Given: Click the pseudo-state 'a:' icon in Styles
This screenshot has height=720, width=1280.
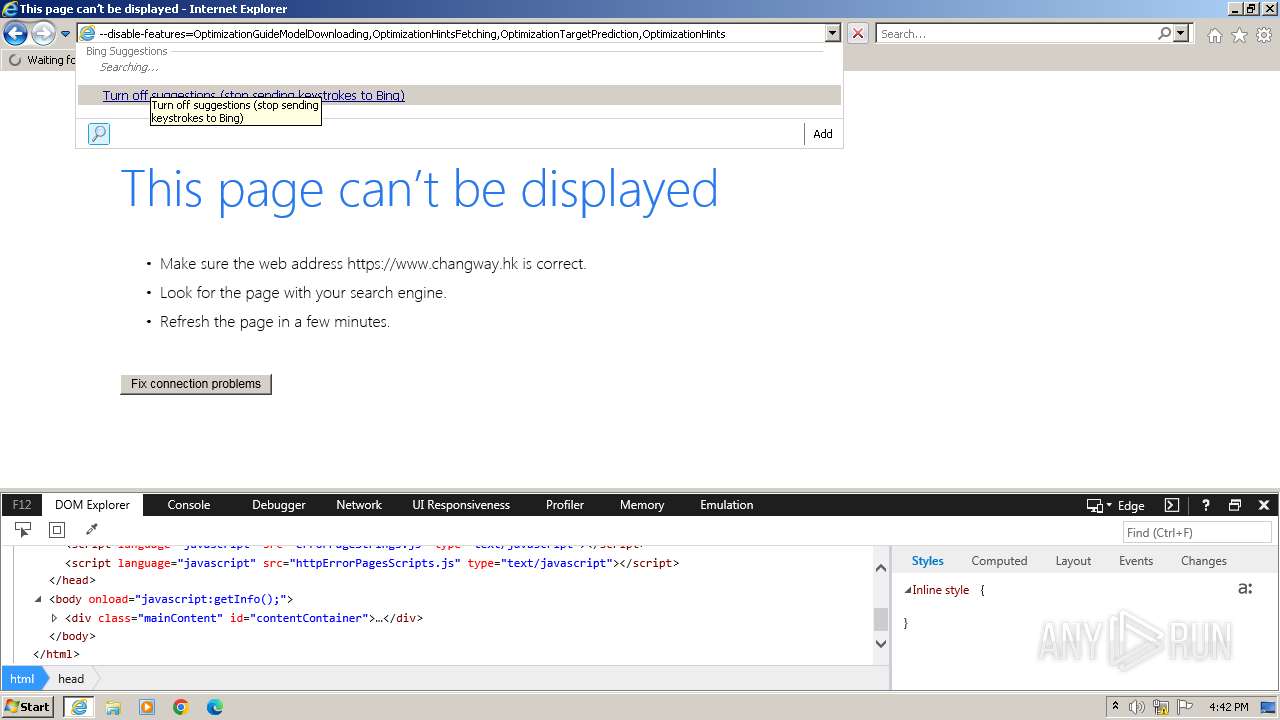Looking at the screenshot, I should pyautogui.click(x=1245, y=589).
